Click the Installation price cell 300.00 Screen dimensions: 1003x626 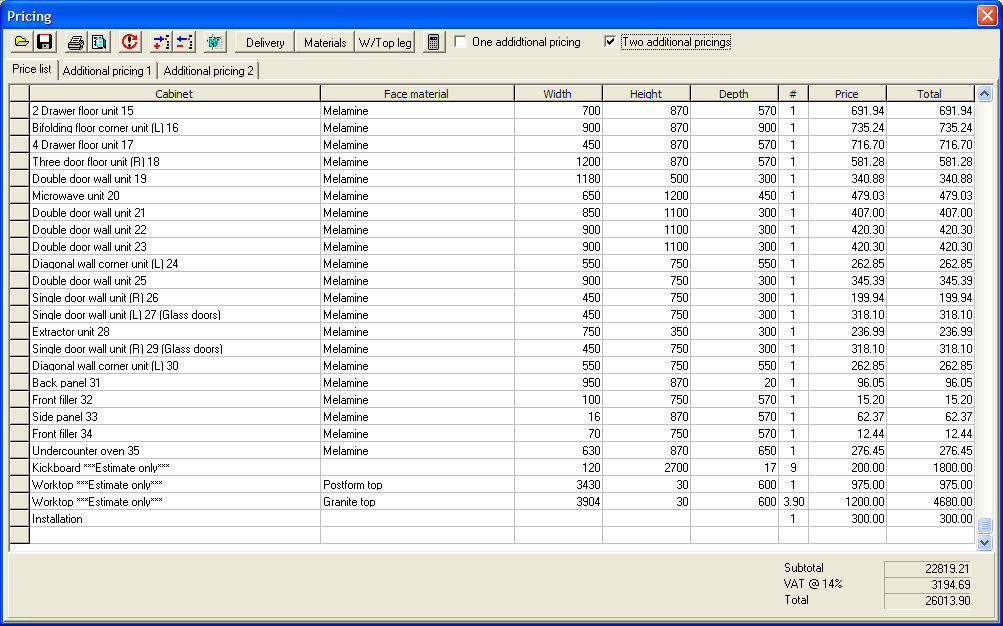click(848, 519)
